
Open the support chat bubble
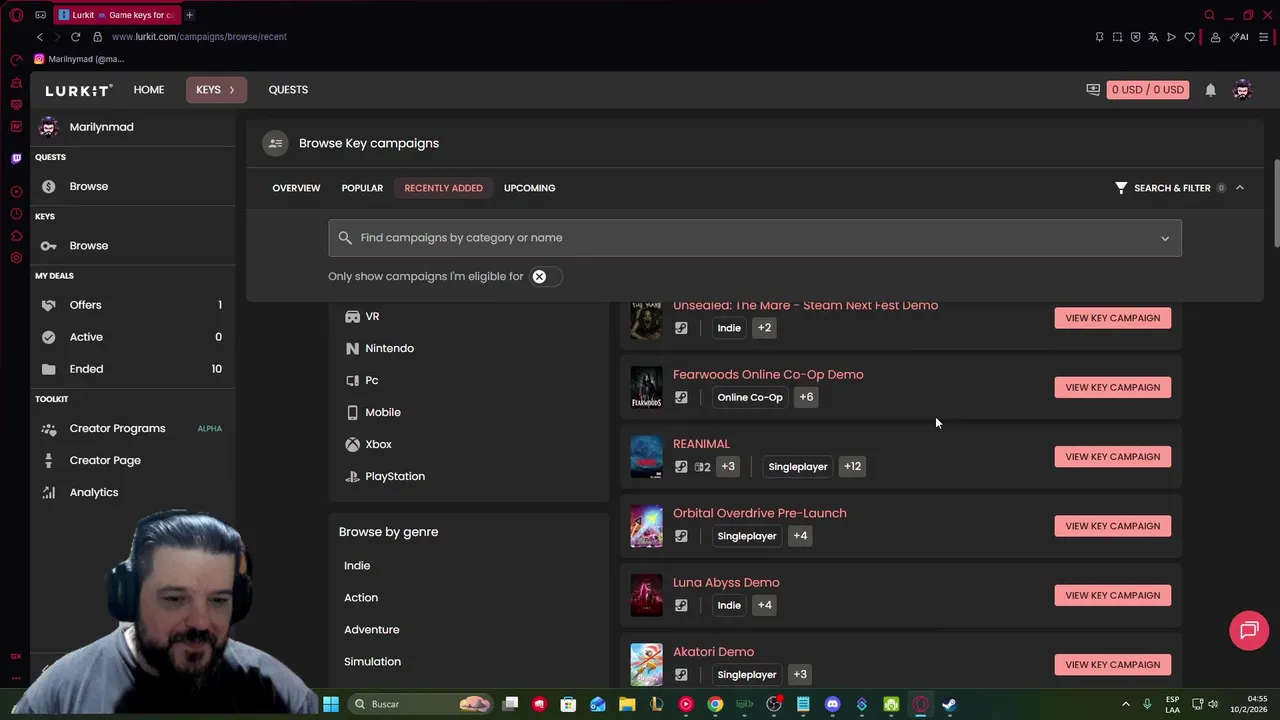tap(1249, 630)
